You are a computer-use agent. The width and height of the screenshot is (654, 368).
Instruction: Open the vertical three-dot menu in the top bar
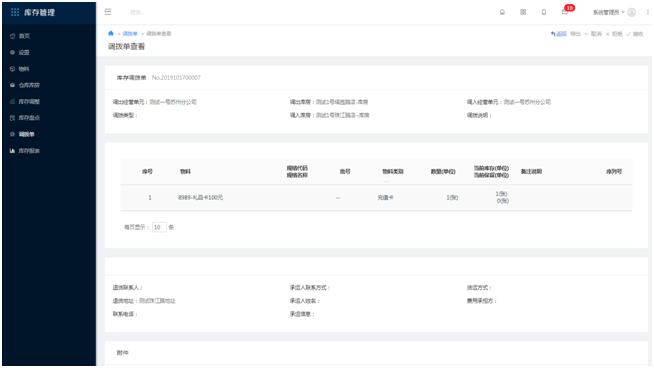point(647,13)
